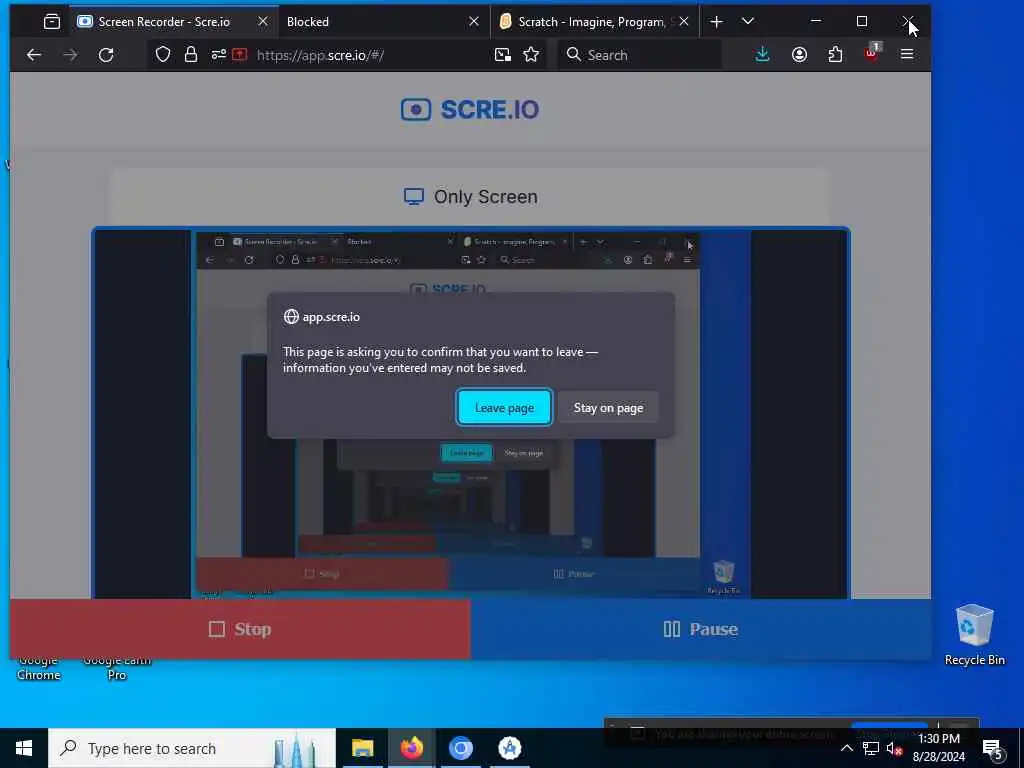
Task: Bookmark this page with the star icon
Action: click(531, 55)
